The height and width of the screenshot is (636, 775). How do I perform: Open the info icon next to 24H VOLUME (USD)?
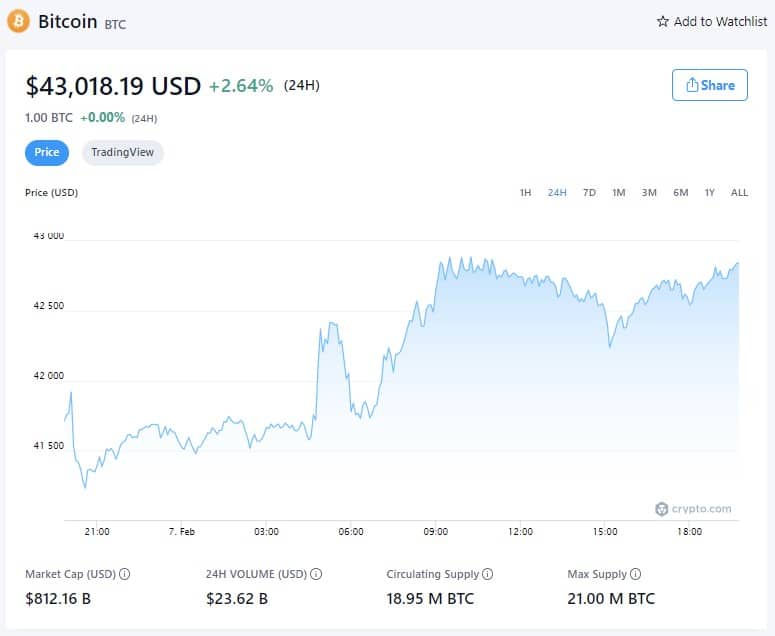316,574
